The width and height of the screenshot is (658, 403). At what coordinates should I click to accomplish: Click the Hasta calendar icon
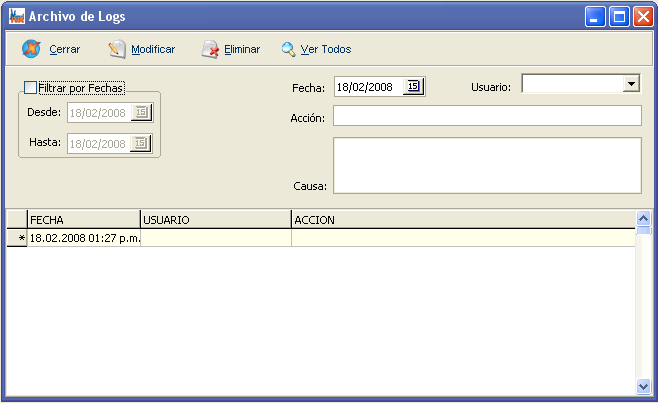pyautogui.click(x=141, y=143)
